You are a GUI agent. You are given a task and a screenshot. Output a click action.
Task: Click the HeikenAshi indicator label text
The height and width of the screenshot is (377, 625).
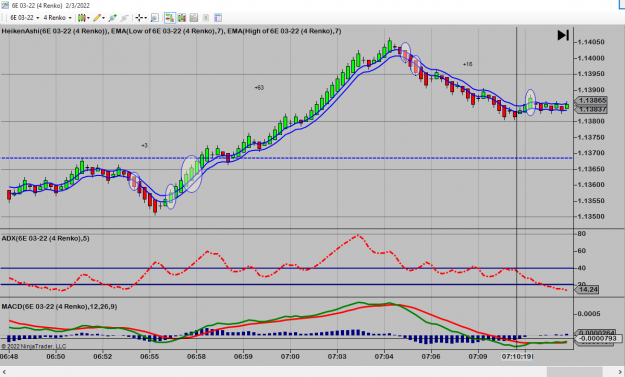point(55,31)
